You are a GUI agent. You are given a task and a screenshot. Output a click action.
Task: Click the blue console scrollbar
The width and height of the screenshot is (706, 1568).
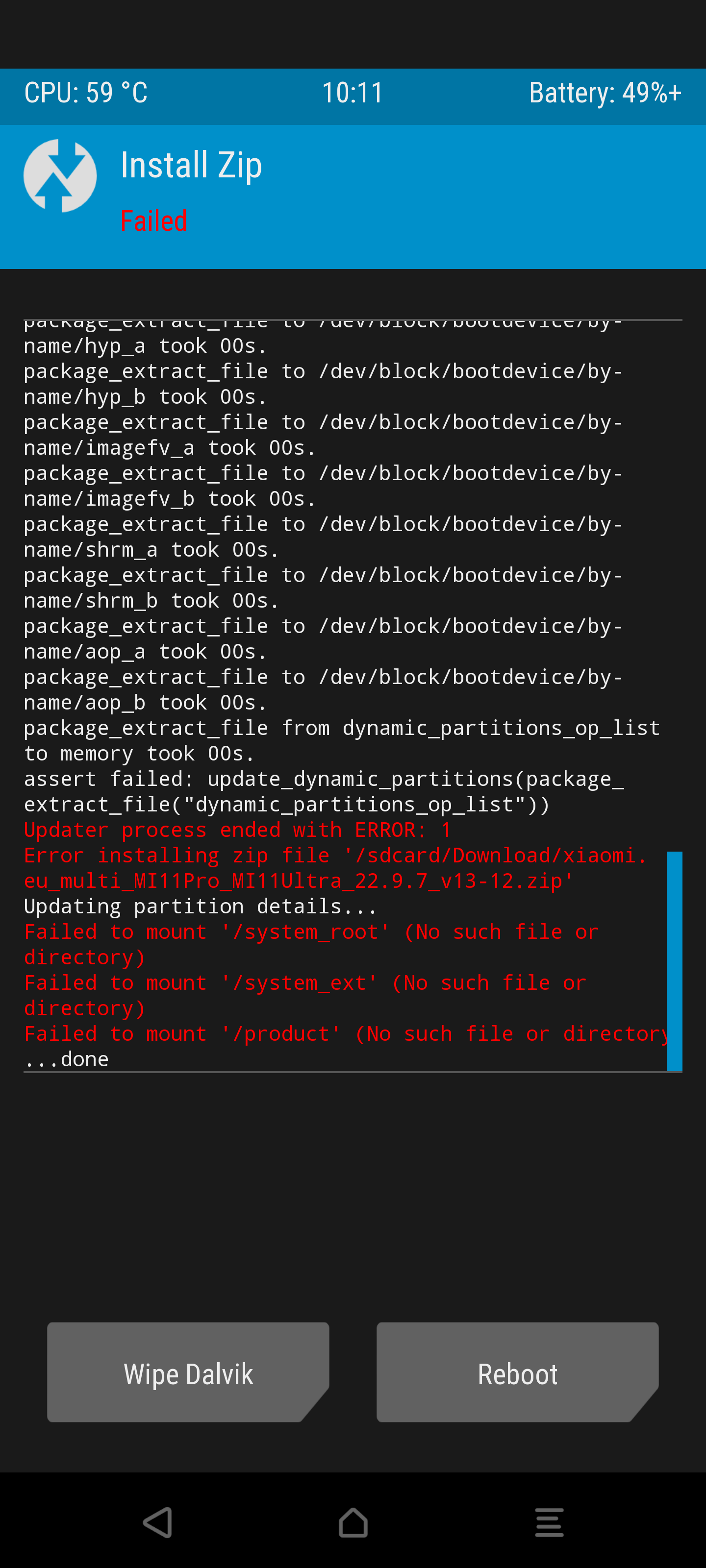(674, 961)
